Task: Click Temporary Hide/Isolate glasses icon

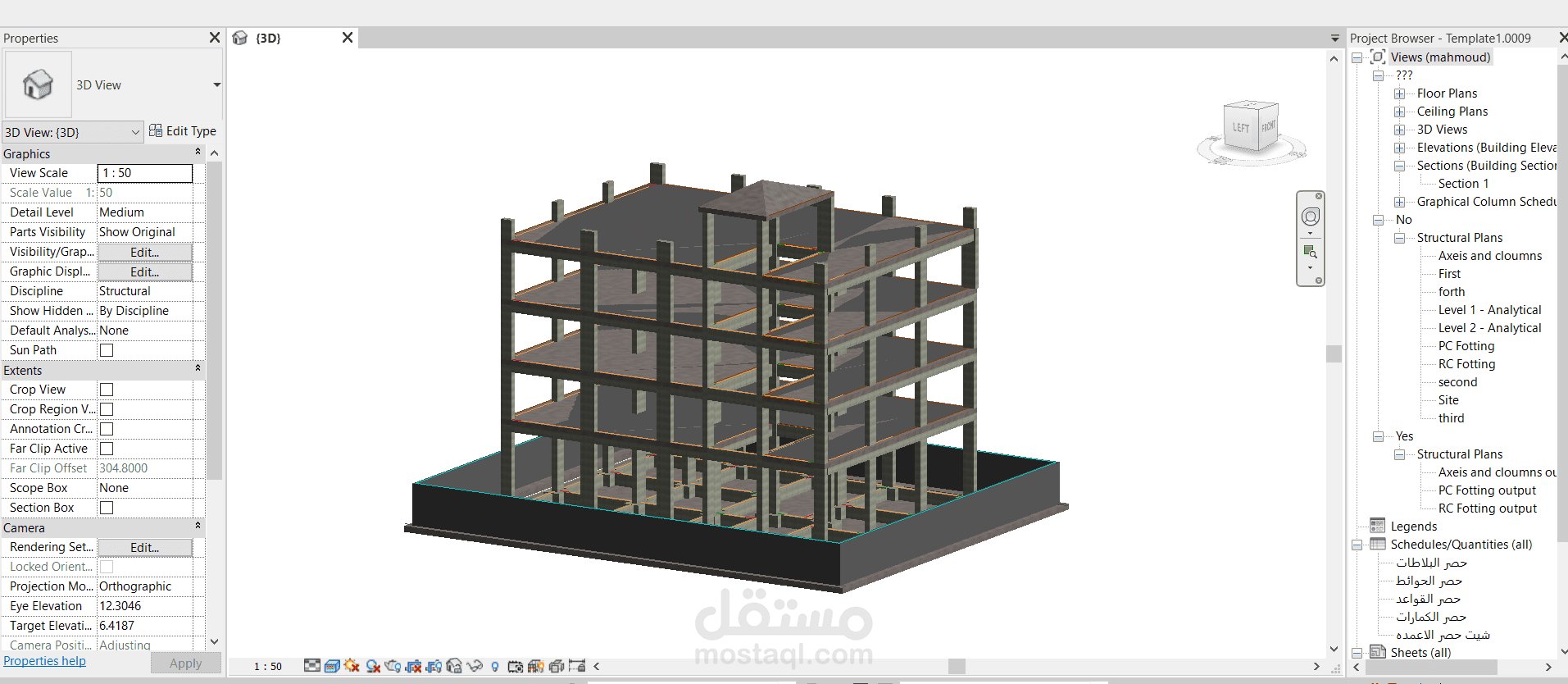Action: point(475,666)
